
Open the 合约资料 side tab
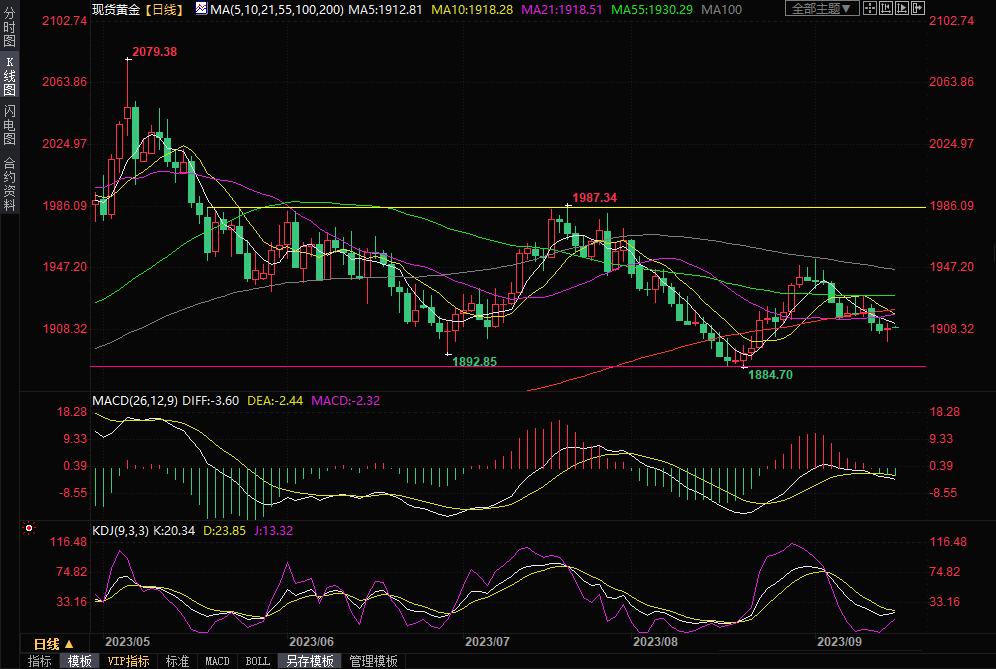coord(9,184)
